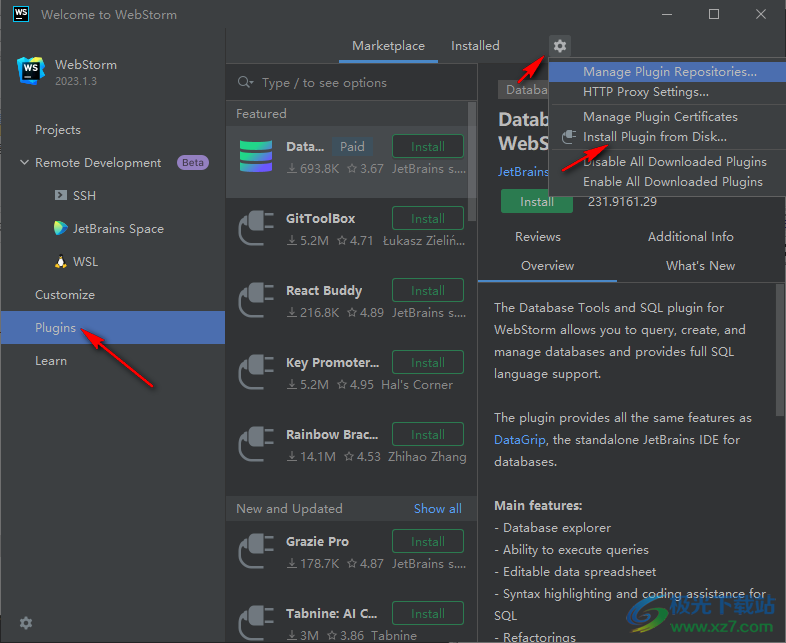Install the Tabnine plugin

click(428, 613)
